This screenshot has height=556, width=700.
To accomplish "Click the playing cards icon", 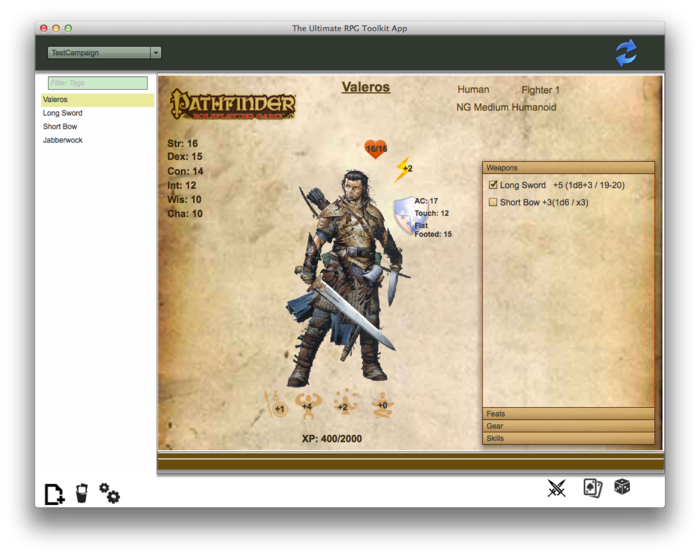I will tap(593, 488).
